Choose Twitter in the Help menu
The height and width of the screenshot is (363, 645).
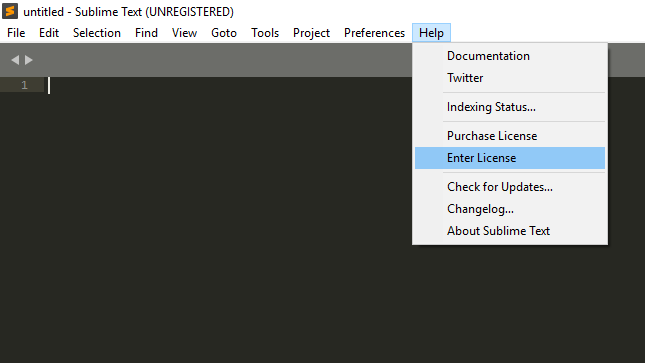pyautogui.click(x=510, y=78)
